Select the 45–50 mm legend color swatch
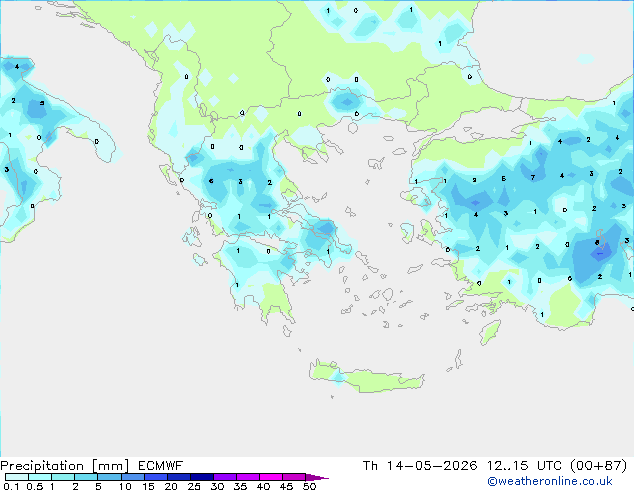Screen dimensions: 634x490 294,477
